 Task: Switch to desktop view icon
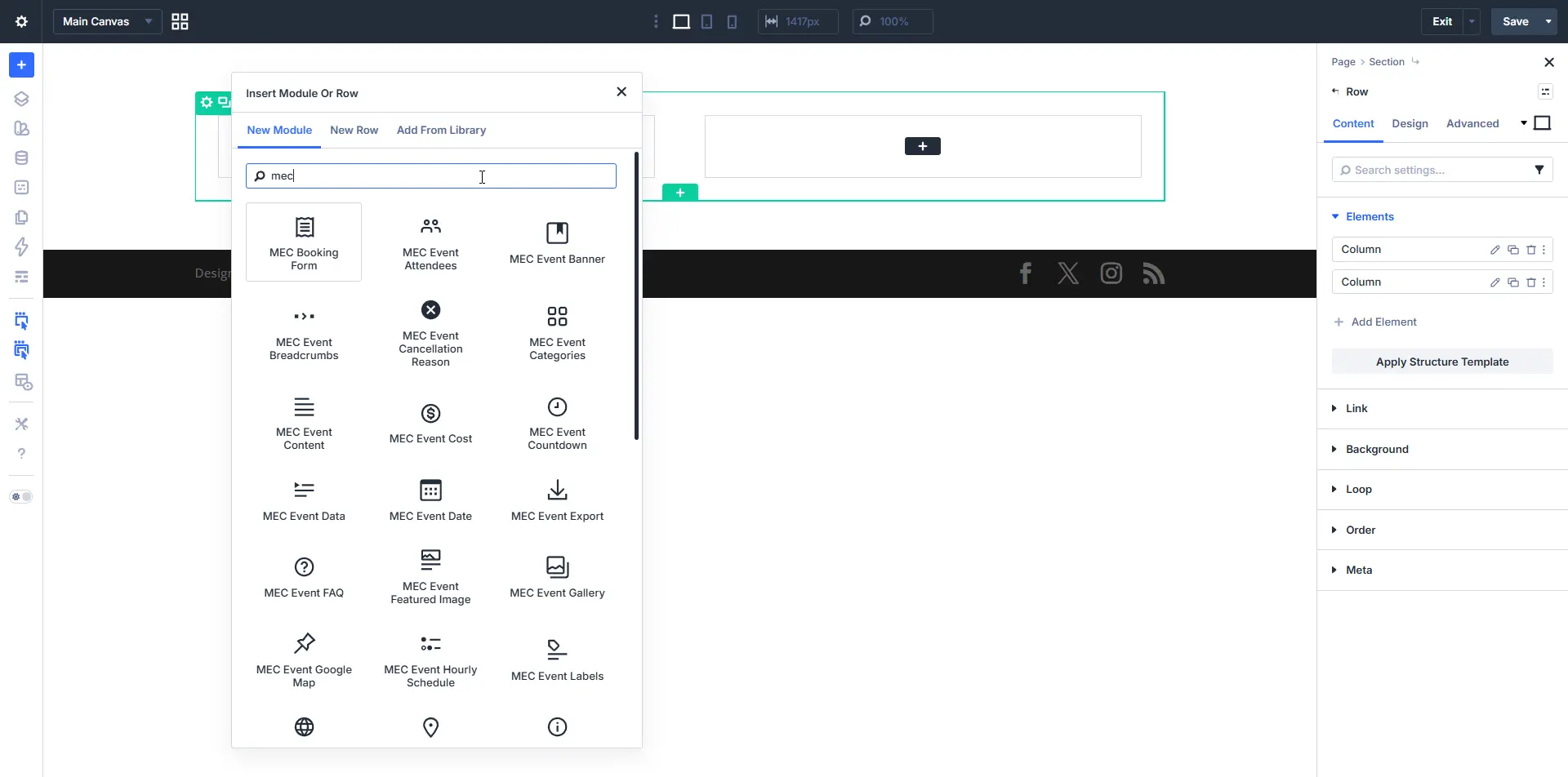[x=681, y=21]
